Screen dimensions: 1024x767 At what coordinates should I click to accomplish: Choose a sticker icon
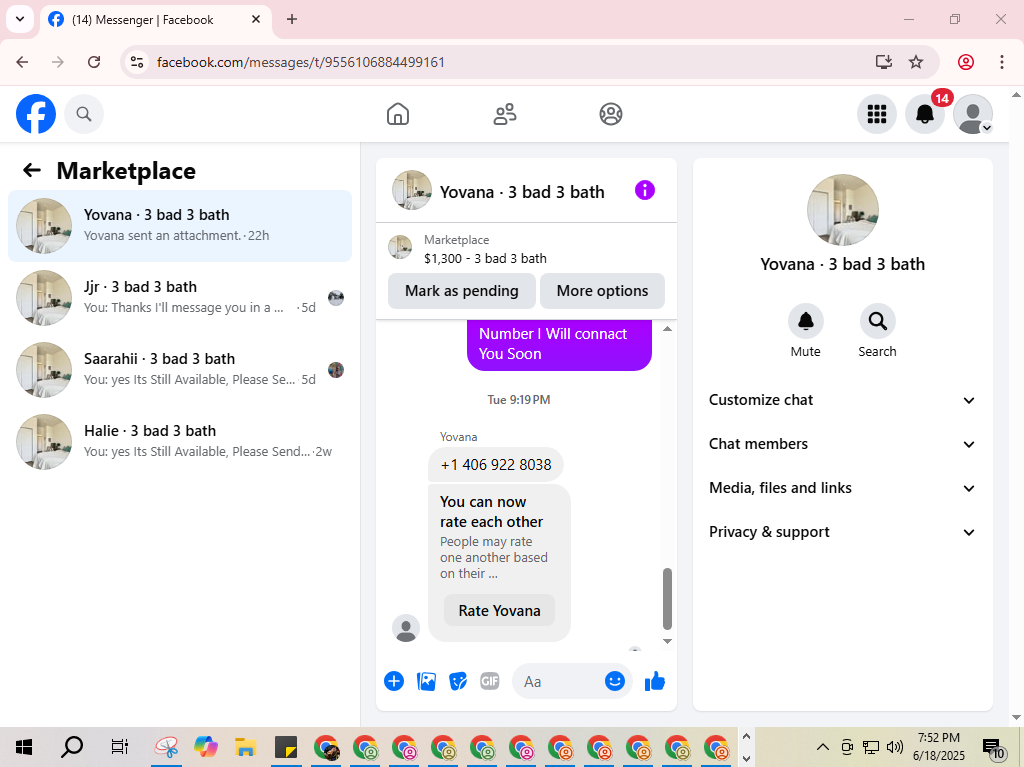[x=458, y=681]
